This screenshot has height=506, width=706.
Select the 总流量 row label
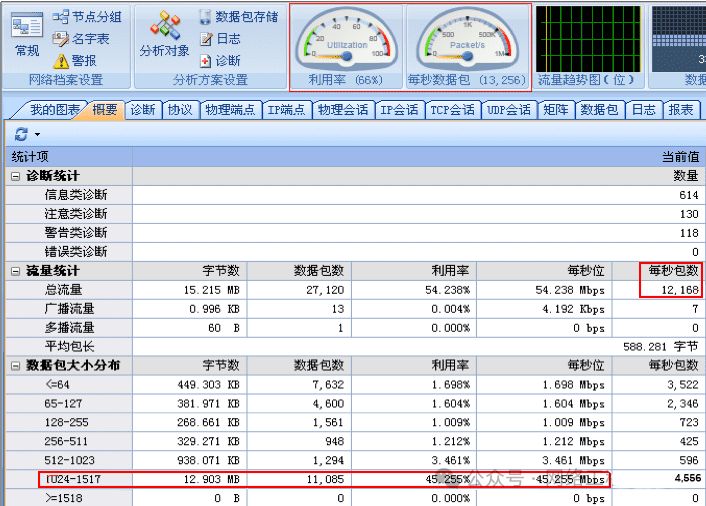63,290
